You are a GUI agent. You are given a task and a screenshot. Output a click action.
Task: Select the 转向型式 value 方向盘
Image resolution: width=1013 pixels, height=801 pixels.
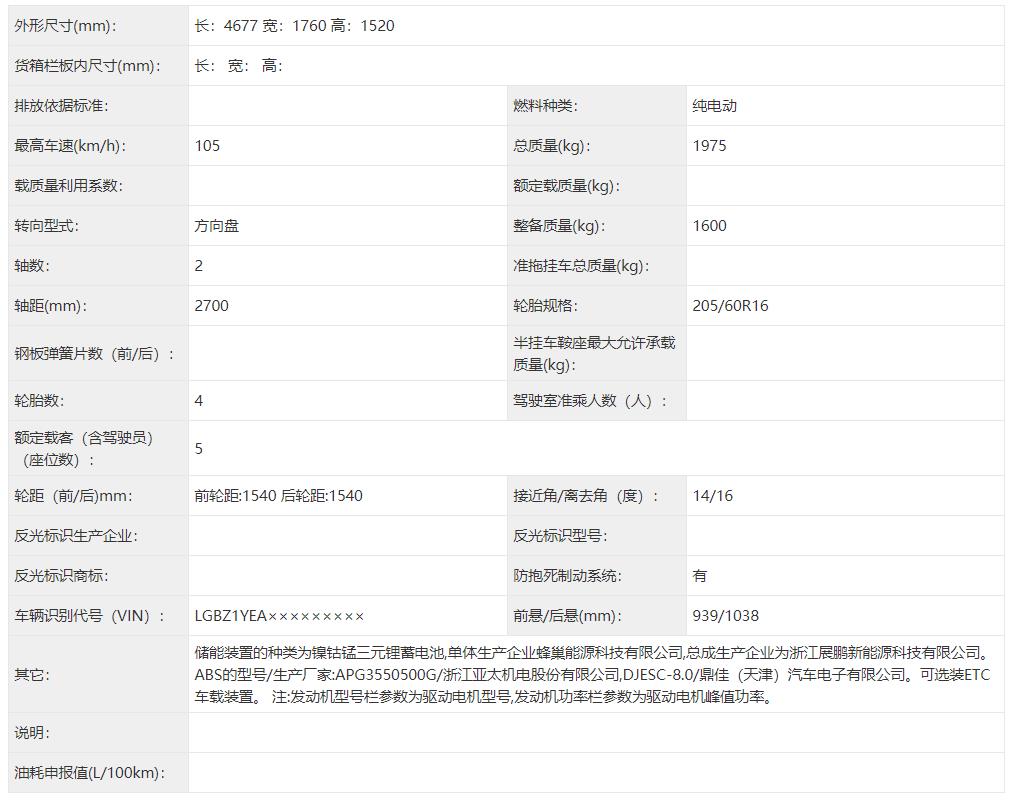[x=216, y=226]
